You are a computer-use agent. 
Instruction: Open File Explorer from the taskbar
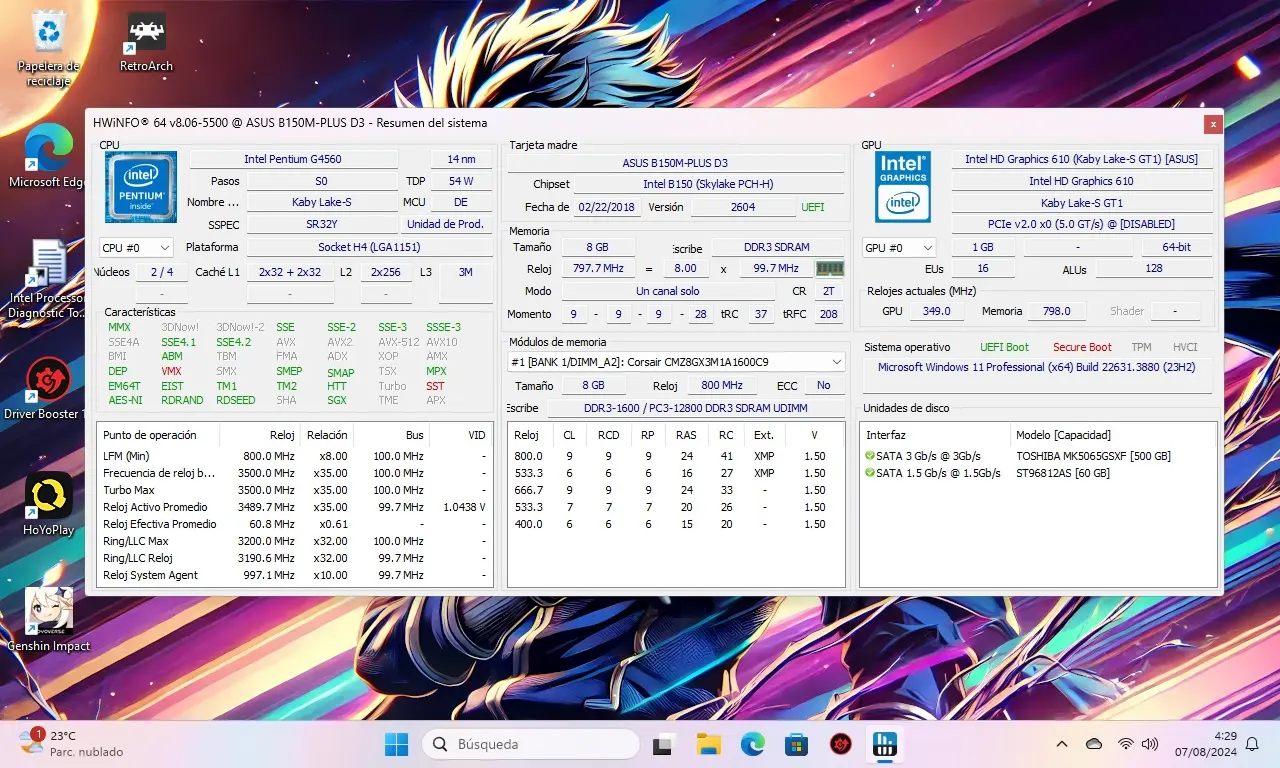tap(708, 744)
